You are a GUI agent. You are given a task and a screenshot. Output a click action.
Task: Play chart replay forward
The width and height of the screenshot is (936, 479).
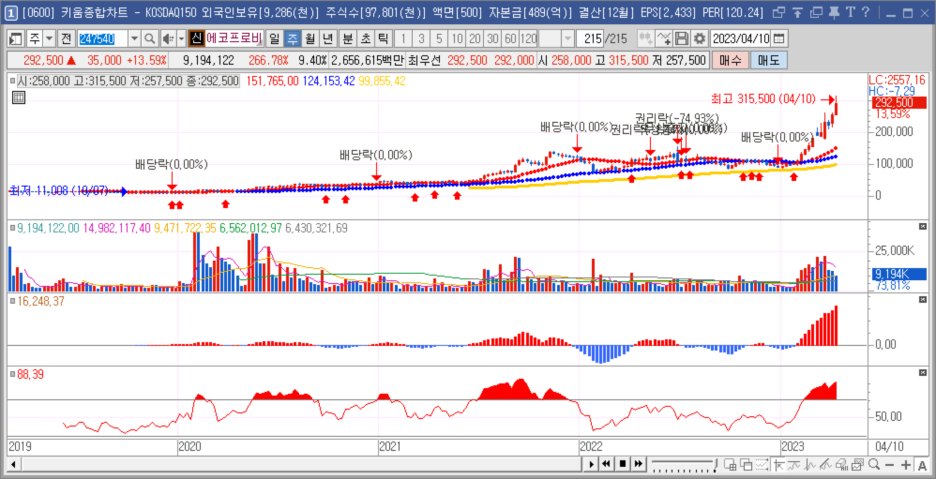pyautogui.click(x=591, y=464)
